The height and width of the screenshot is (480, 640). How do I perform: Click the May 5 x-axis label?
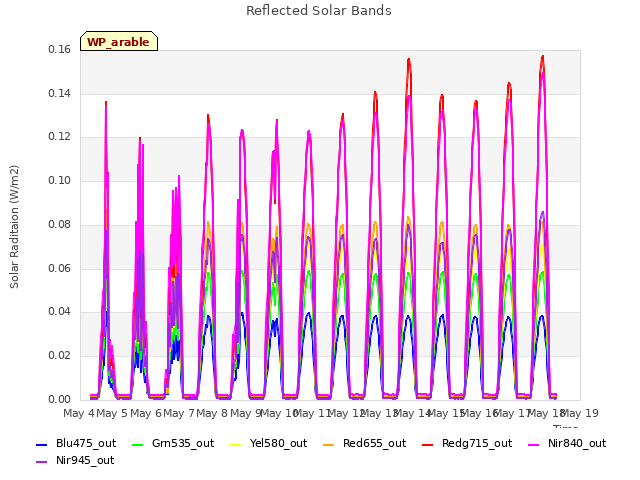point(112,413)
